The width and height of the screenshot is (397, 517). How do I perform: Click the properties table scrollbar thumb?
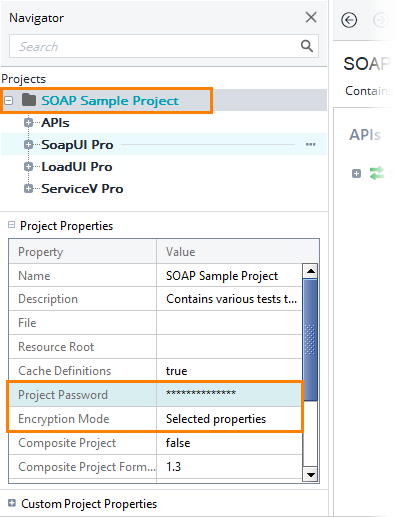310,339
